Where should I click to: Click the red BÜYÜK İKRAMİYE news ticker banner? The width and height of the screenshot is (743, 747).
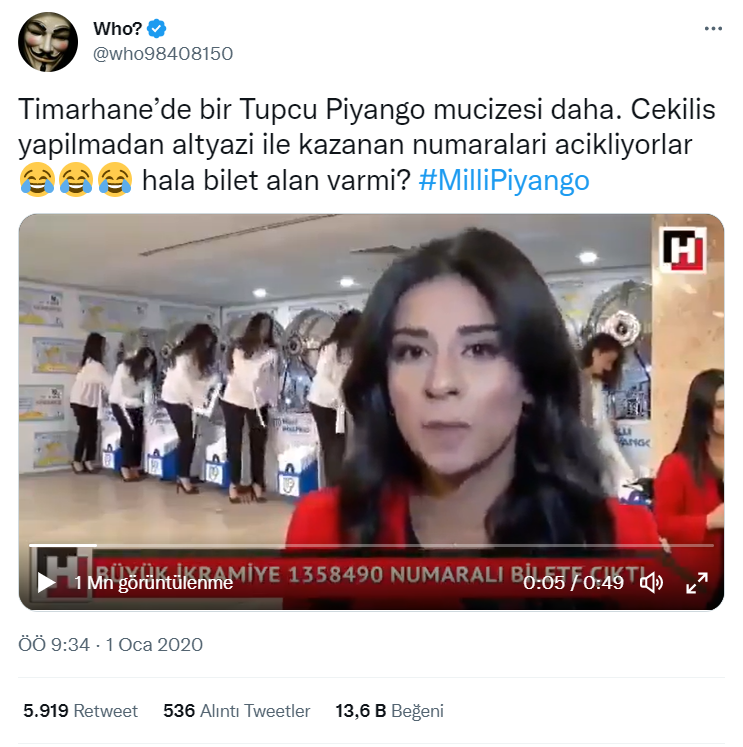coord(372,575)
